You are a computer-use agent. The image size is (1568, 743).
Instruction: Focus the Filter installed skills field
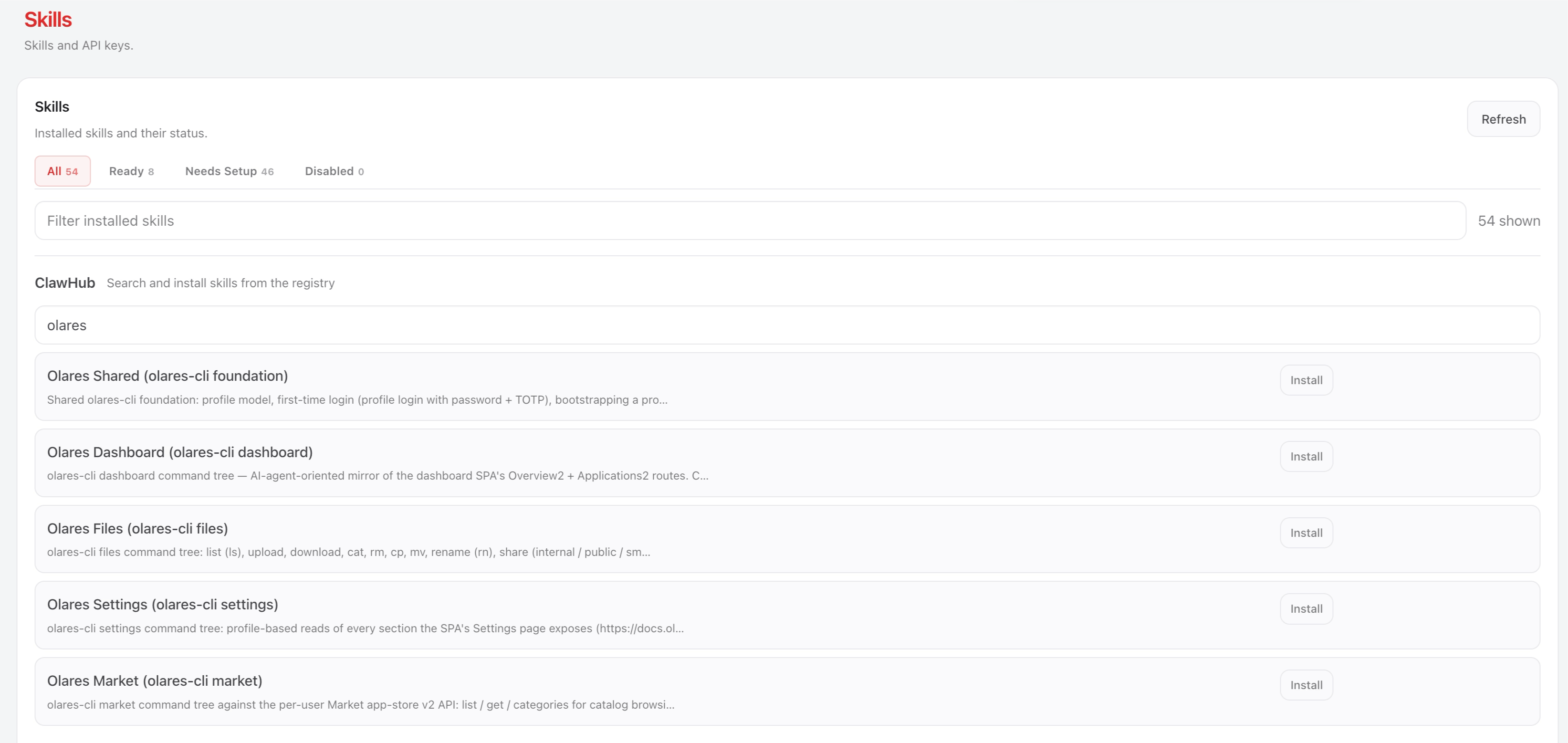tap(750, 221)
